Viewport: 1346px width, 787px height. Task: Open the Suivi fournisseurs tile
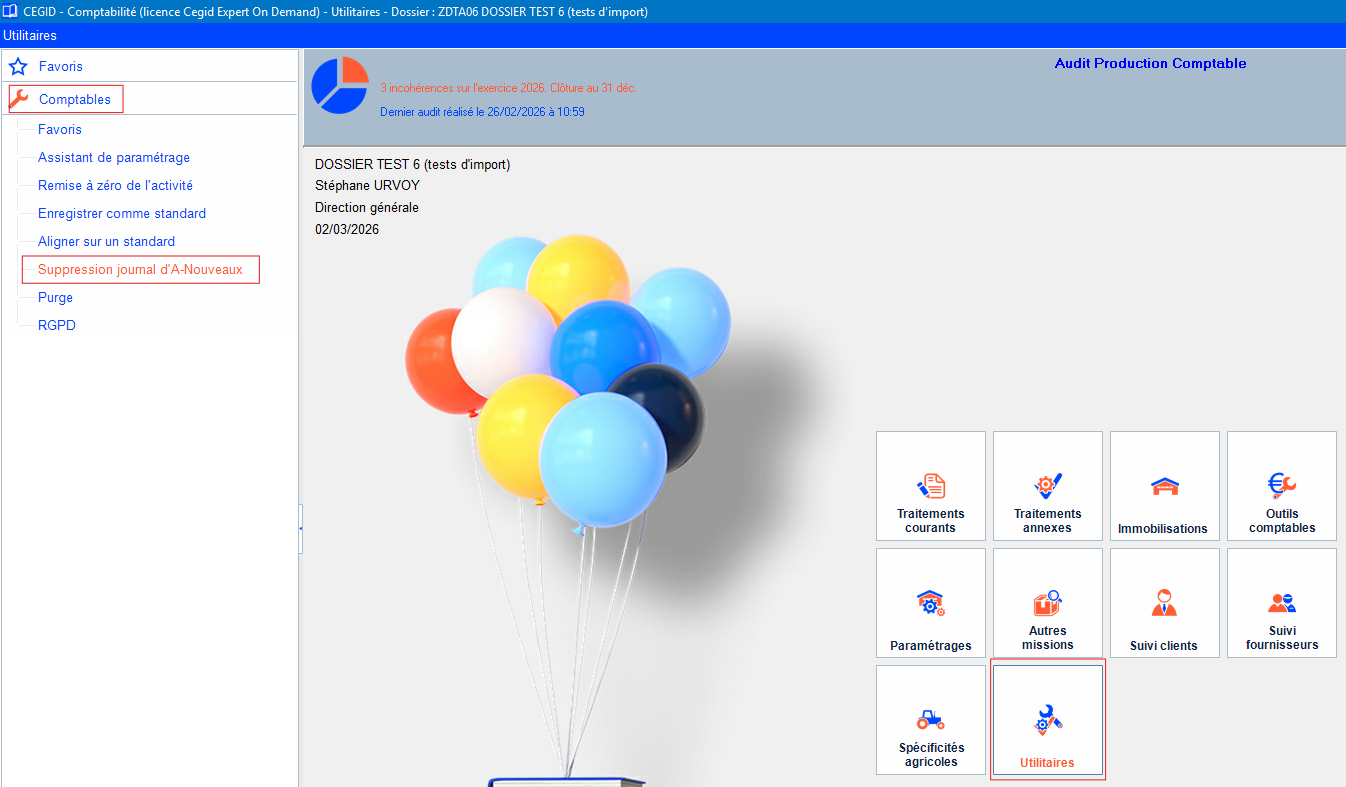(1281, 603)
